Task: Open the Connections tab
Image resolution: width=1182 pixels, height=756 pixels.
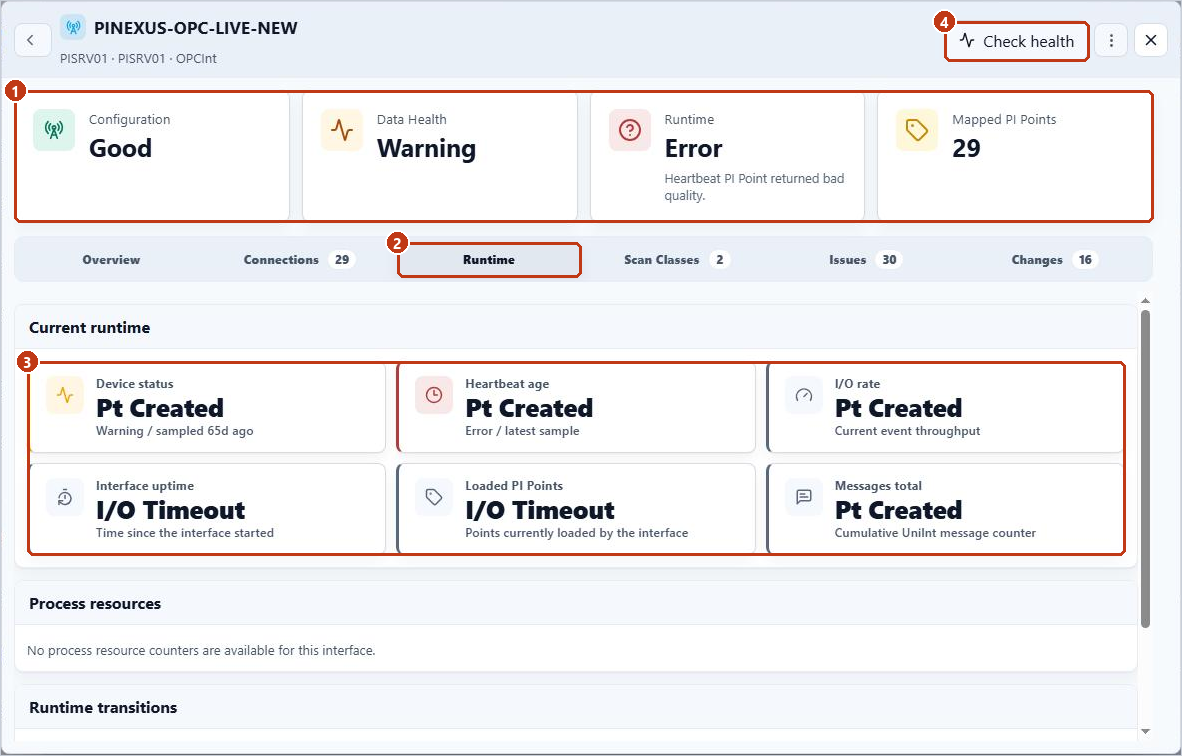Action: [299, 260]
